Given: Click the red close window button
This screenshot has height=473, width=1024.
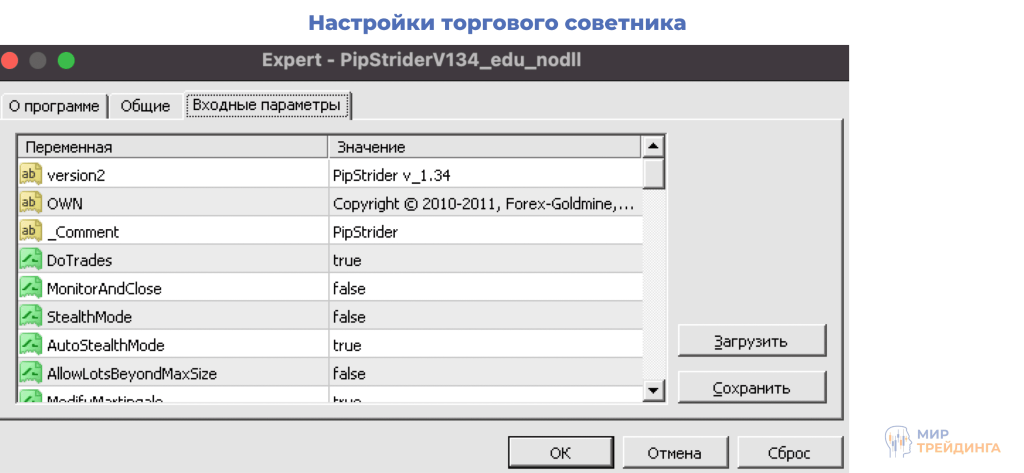Looking at the screenshot, I should tap(9, 61).
